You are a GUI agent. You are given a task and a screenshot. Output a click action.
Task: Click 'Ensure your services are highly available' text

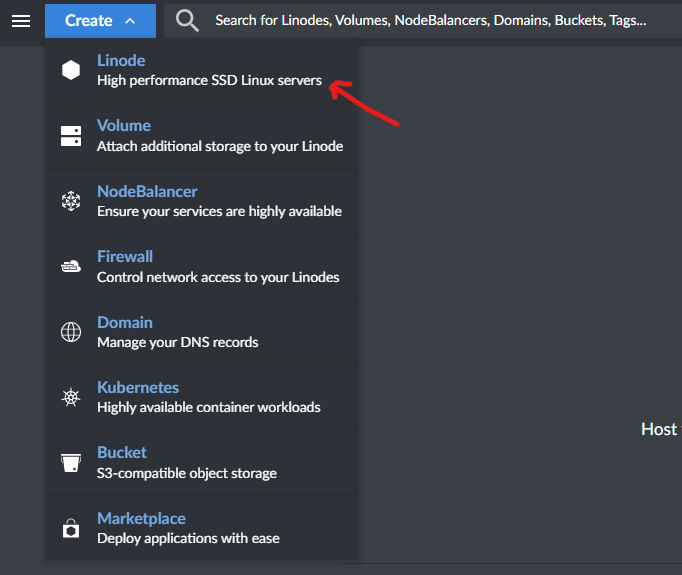[219, 211]
